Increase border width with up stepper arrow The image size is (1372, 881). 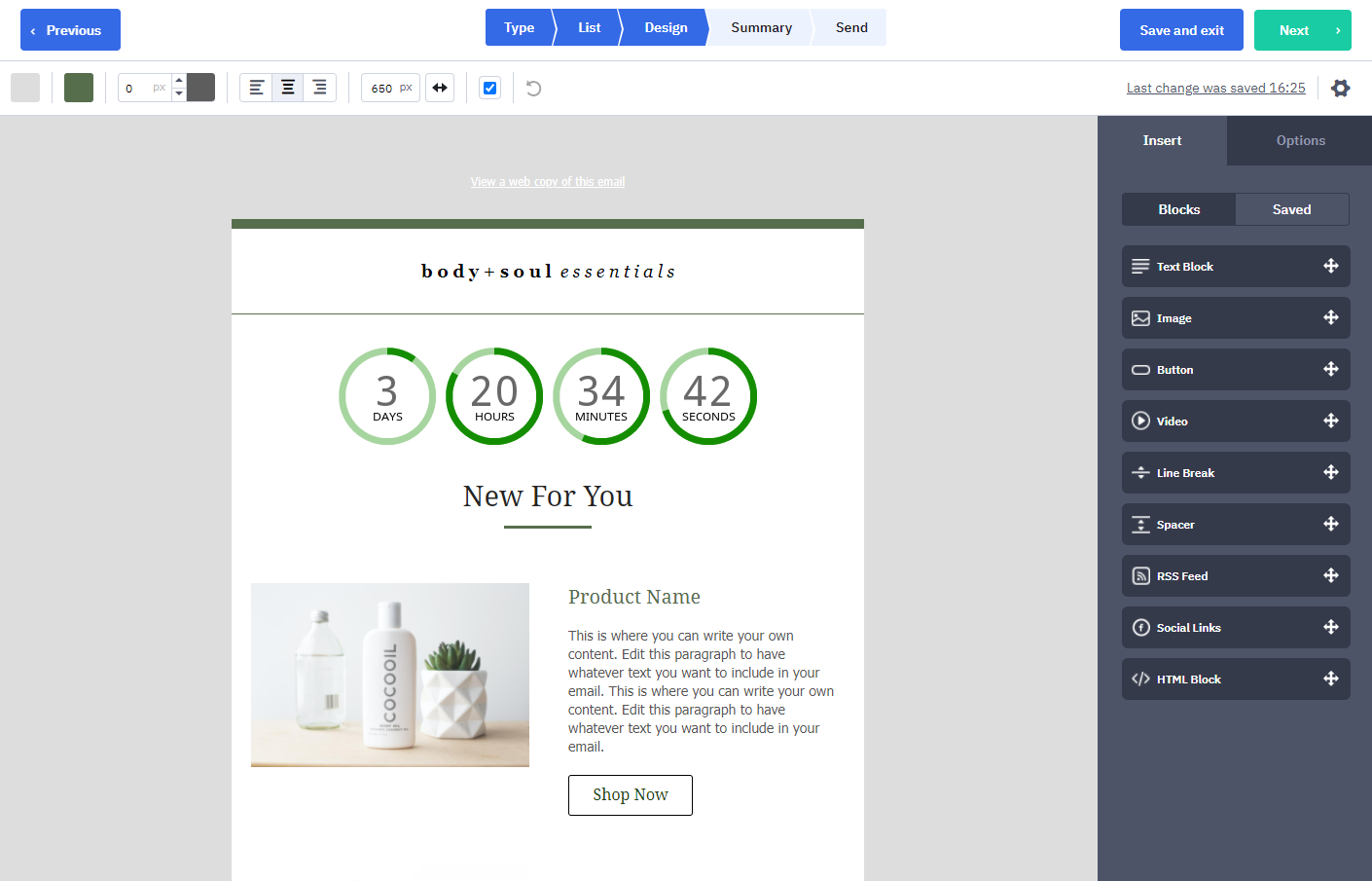coord(179,81)
